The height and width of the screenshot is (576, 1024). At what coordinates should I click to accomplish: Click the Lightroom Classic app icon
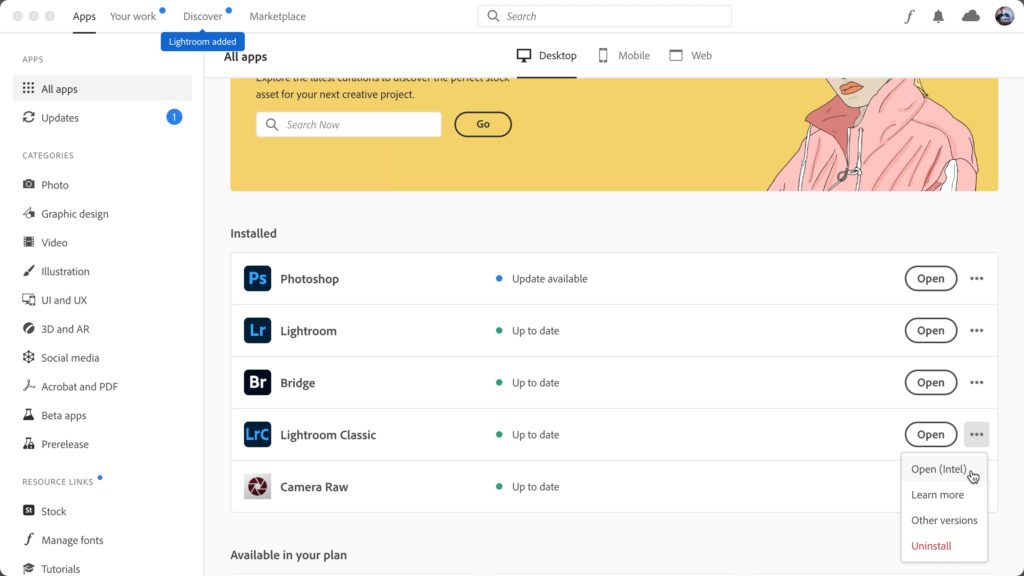[x=257, y=434]
